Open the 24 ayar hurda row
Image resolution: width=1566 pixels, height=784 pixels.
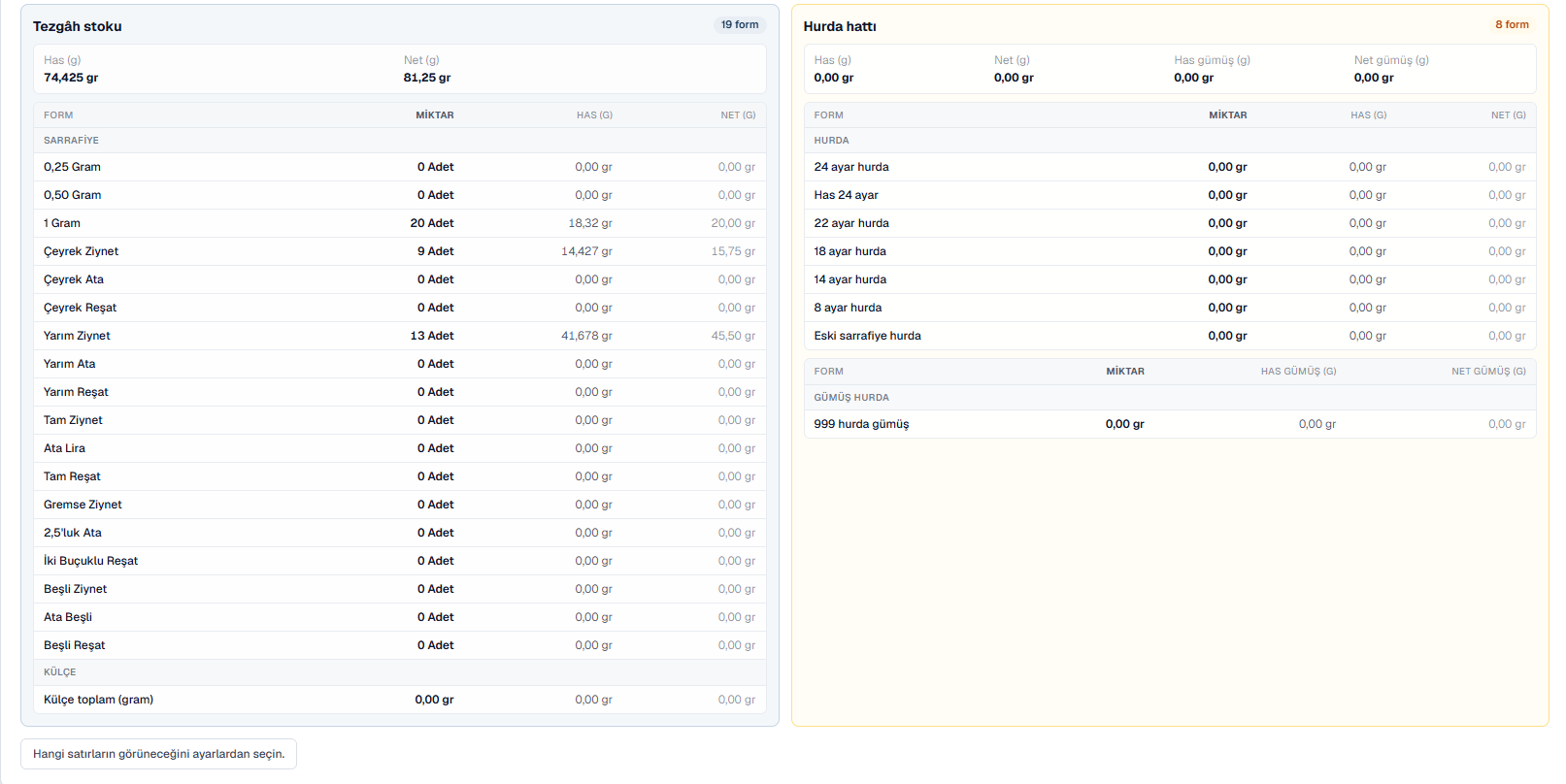(x=1170, y=167)
